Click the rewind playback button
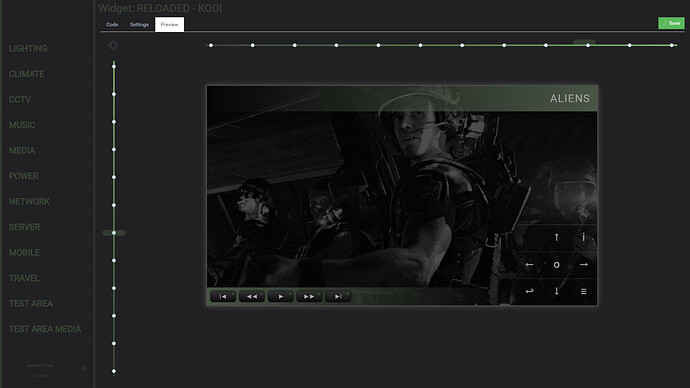Viewport: 690px width, 388px height. pos(252,296)
